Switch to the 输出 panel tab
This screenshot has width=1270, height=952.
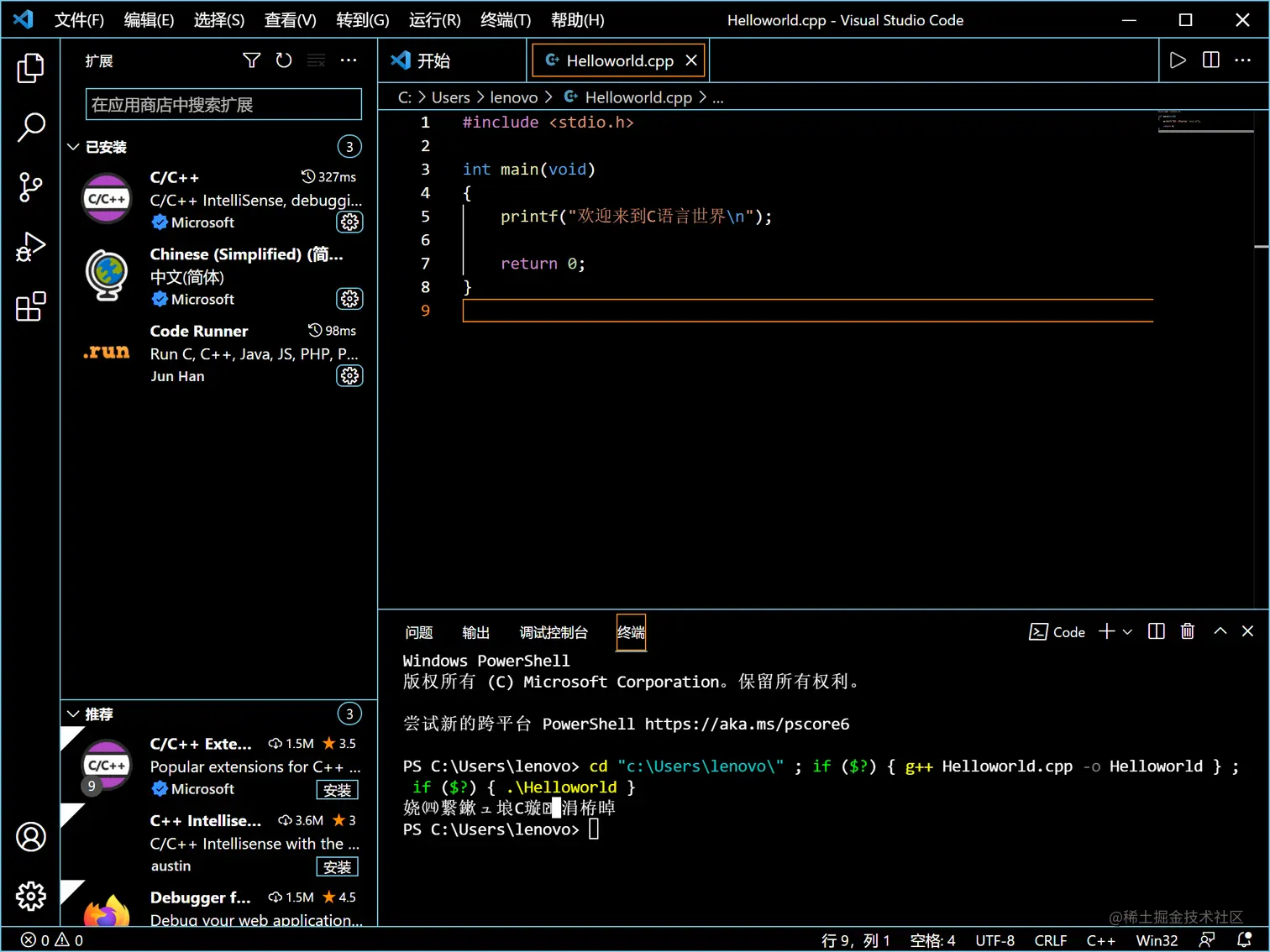(475, 632)
